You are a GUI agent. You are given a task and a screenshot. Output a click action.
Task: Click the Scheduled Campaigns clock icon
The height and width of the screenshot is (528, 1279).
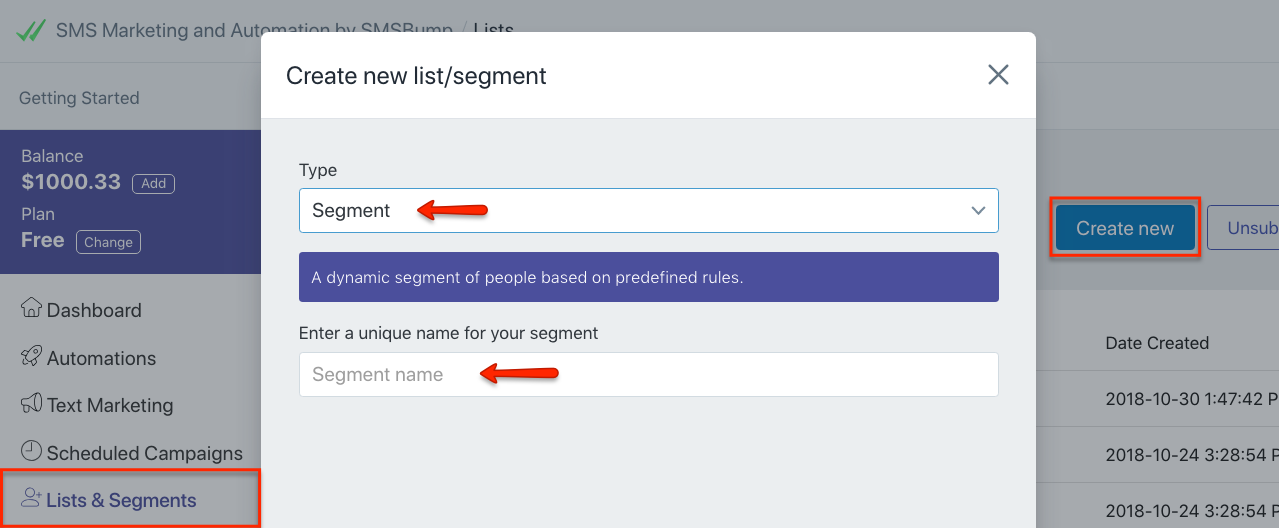coord(32,451)
